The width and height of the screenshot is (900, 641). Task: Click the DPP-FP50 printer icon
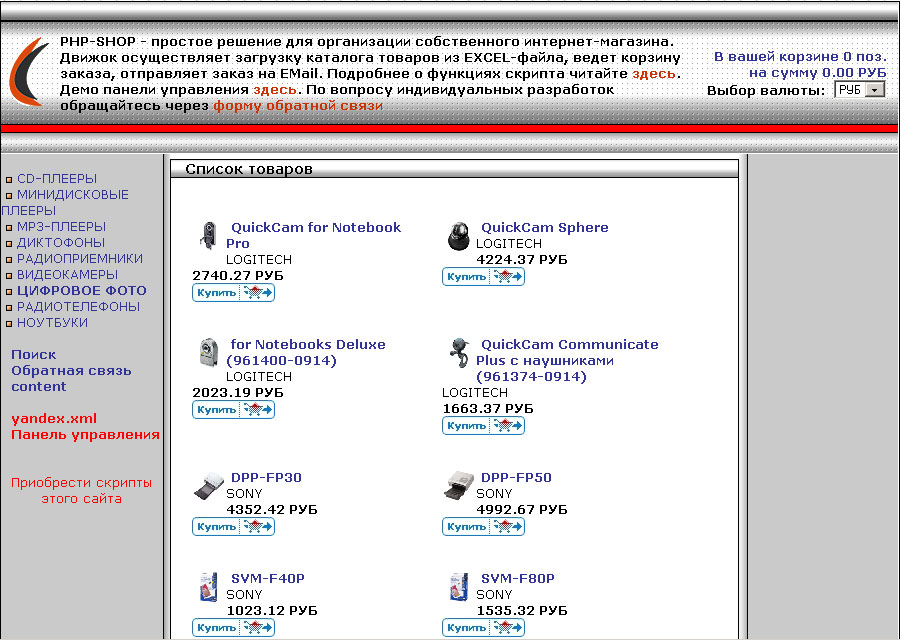tap(458, 486)
